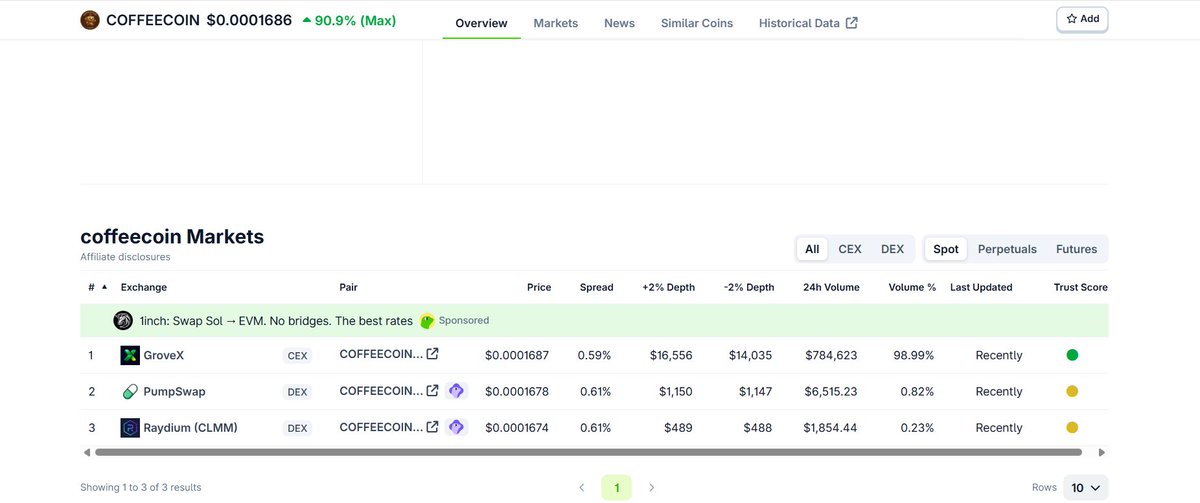Open the News tab

point(619,22)
